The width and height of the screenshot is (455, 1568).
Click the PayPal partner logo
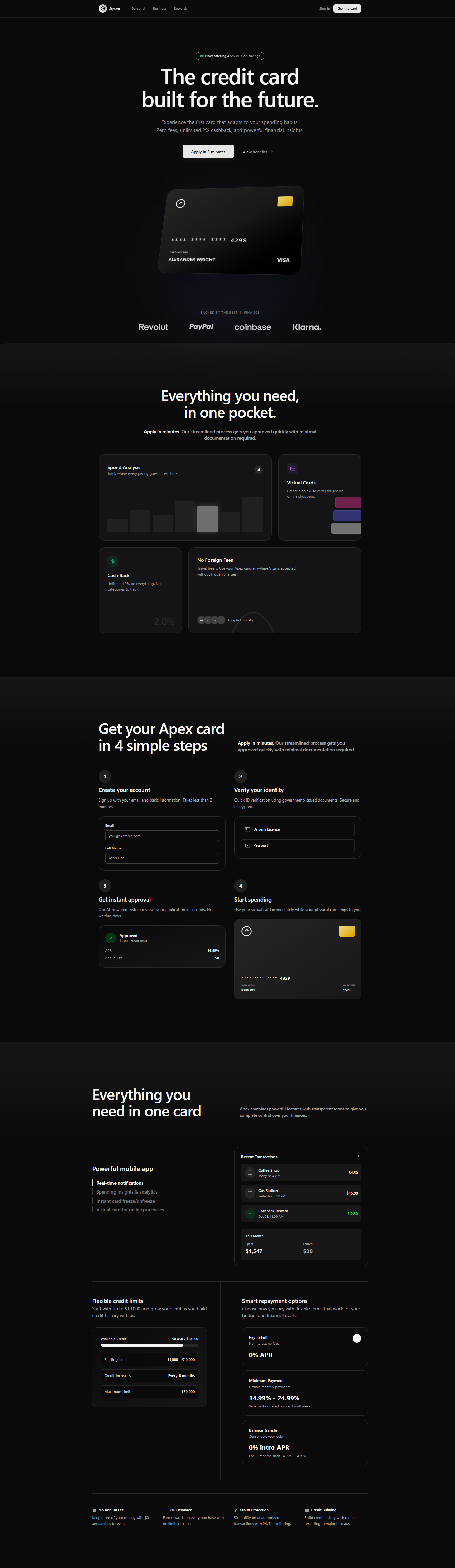[x=201, y=327]
